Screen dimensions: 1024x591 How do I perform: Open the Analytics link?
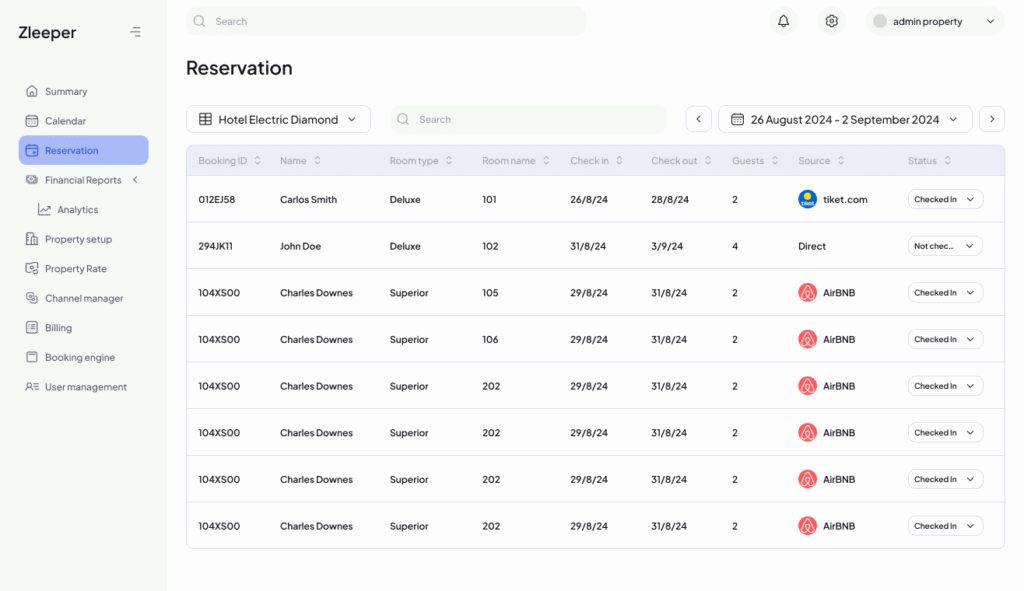coord(77,210)
